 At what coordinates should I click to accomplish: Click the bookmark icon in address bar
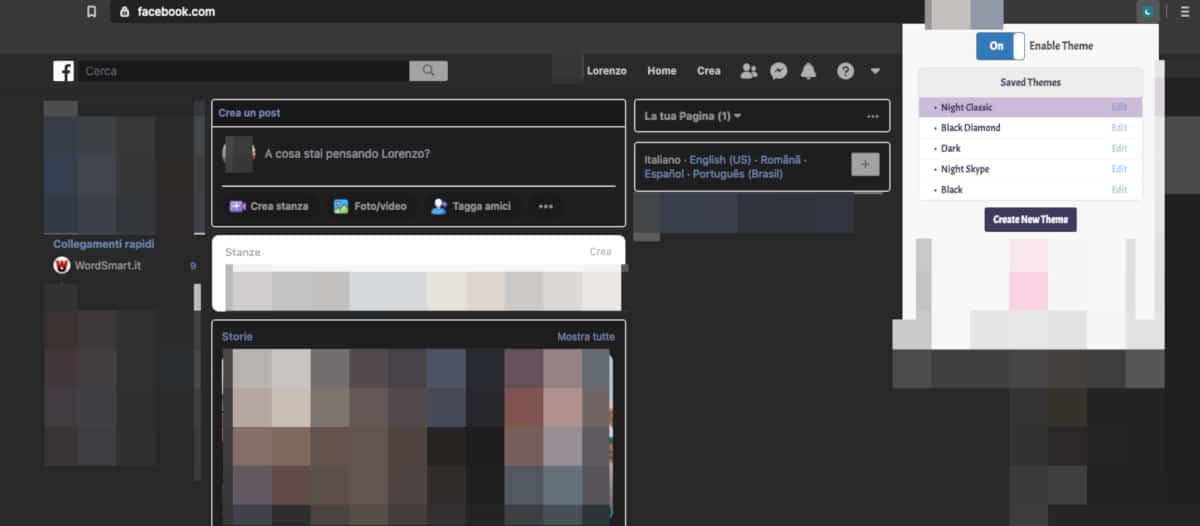click(x=92, y=12)
